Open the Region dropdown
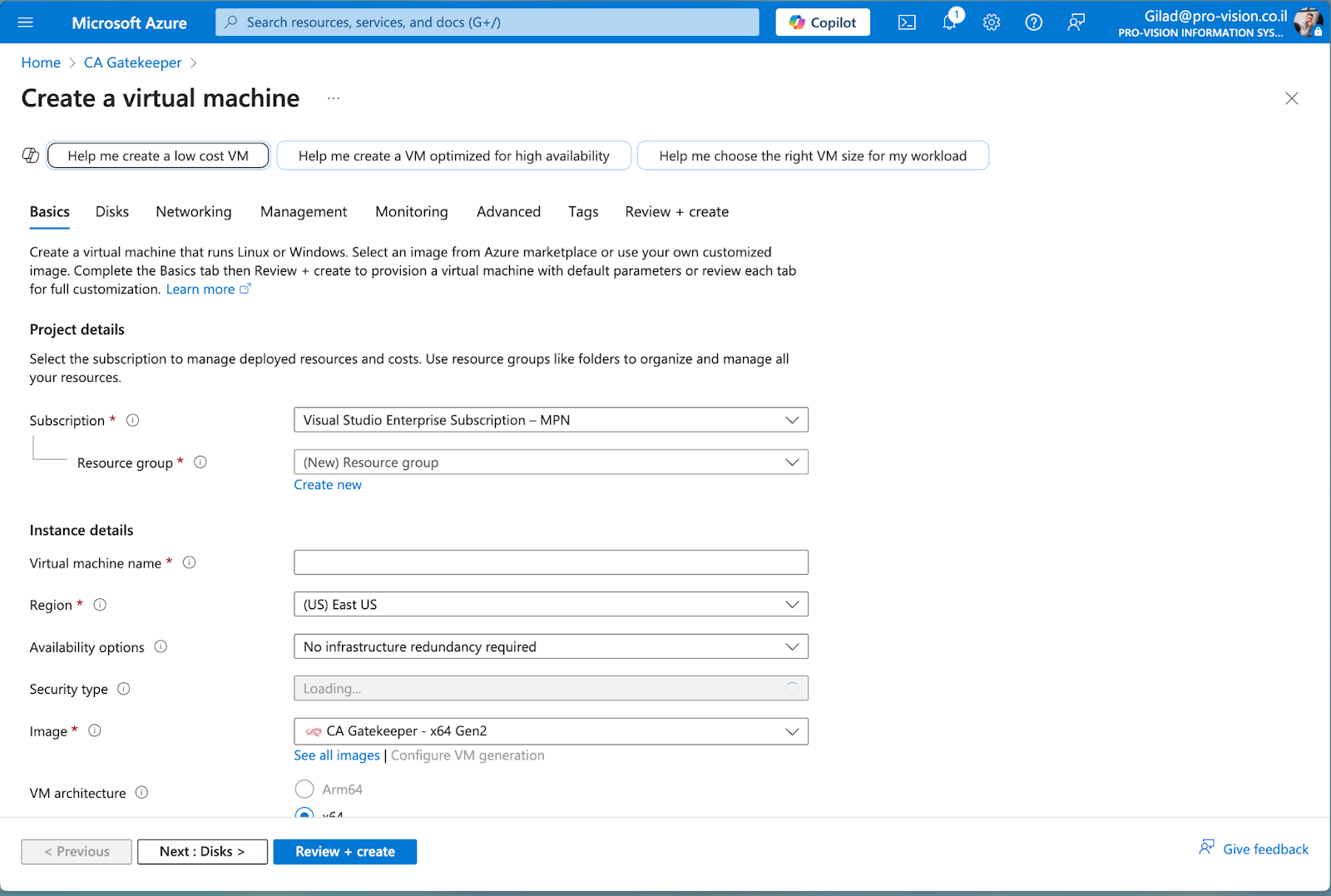This screenshot has height=896, width=1331. (x=551, y=605)
